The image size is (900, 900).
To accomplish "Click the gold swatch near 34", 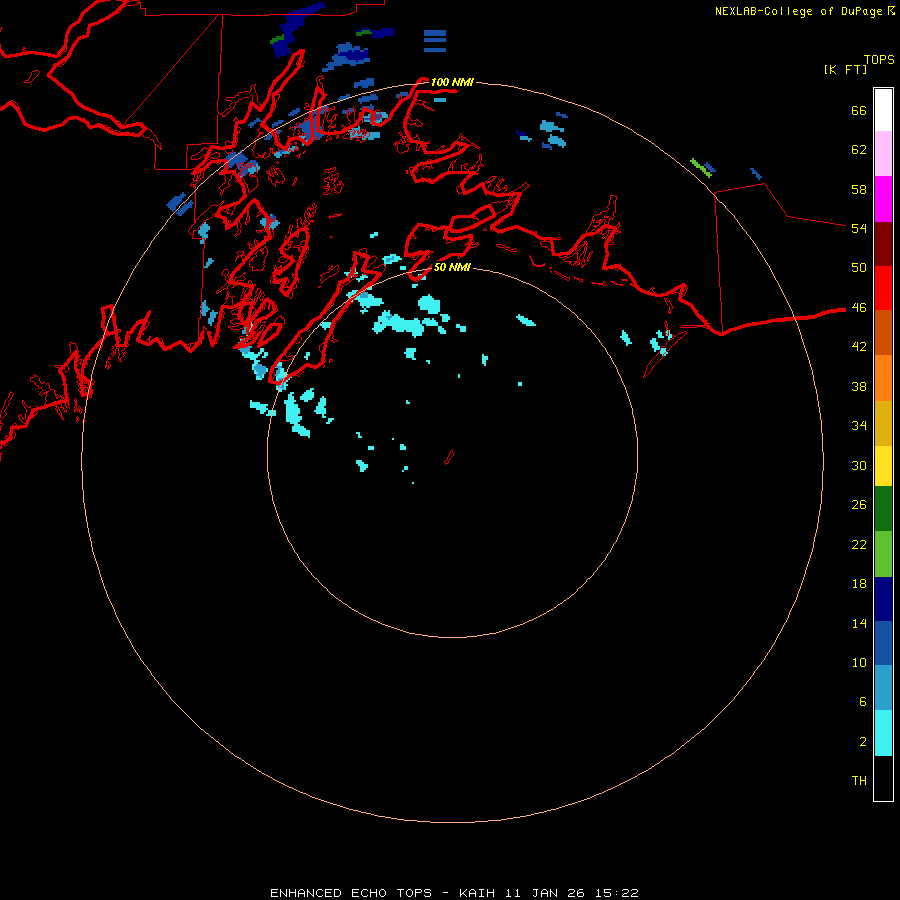I will pyautogui.click(x=883, y=423).
